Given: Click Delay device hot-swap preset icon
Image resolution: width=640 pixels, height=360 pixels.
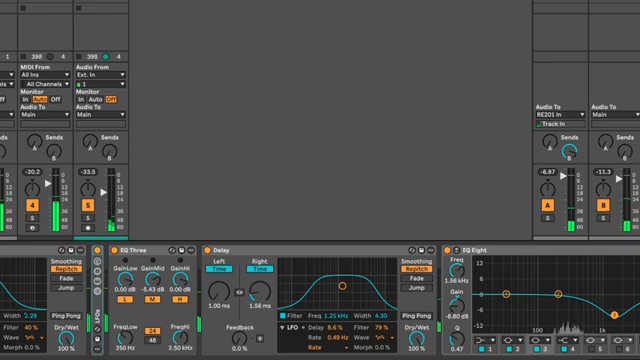Looking at the screenshot, I should pyautogui.click(x=412, y=250).
